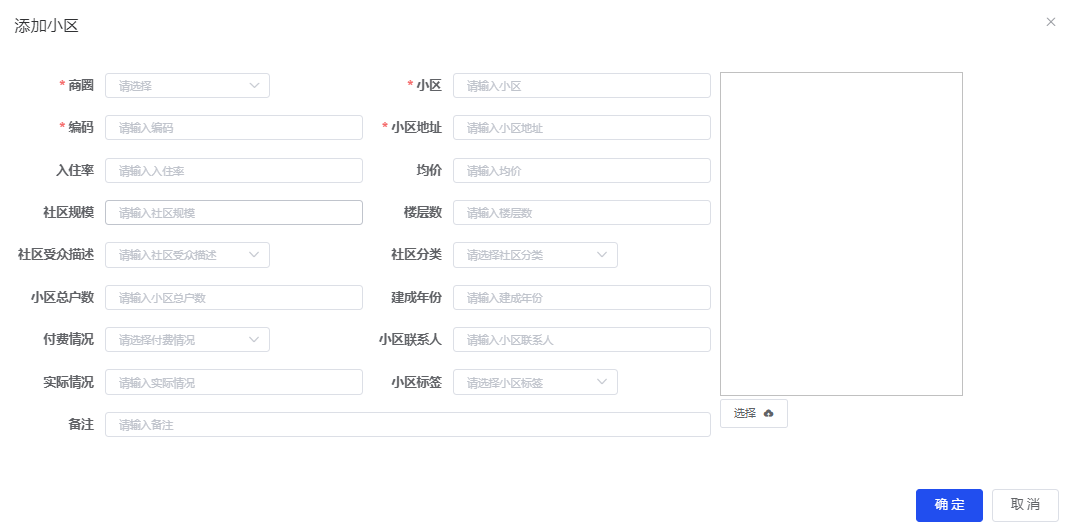The height and width of the screenshot is (532, 1072).
Task: Open the 小区标签 dropdown
Action: (535, 382)
